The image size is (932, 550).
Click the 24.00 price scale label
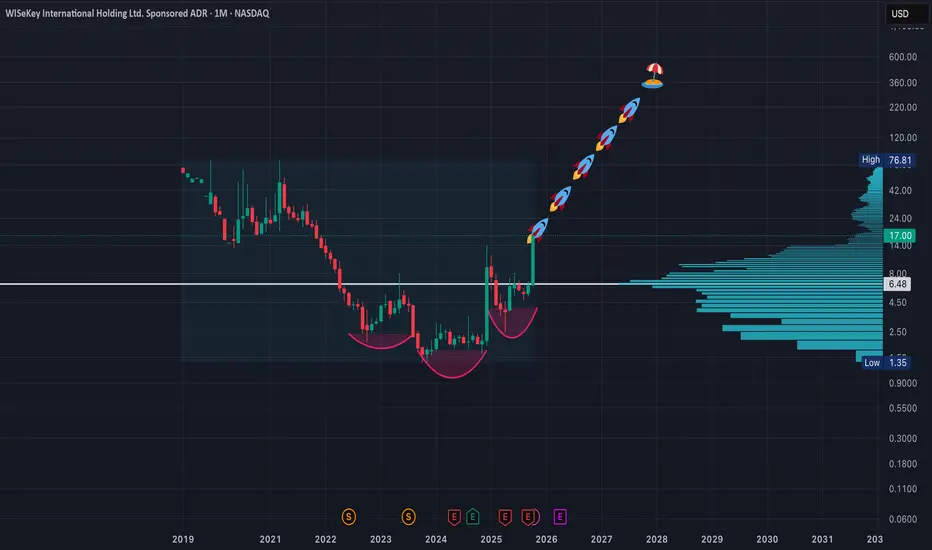tap(900, 219)
